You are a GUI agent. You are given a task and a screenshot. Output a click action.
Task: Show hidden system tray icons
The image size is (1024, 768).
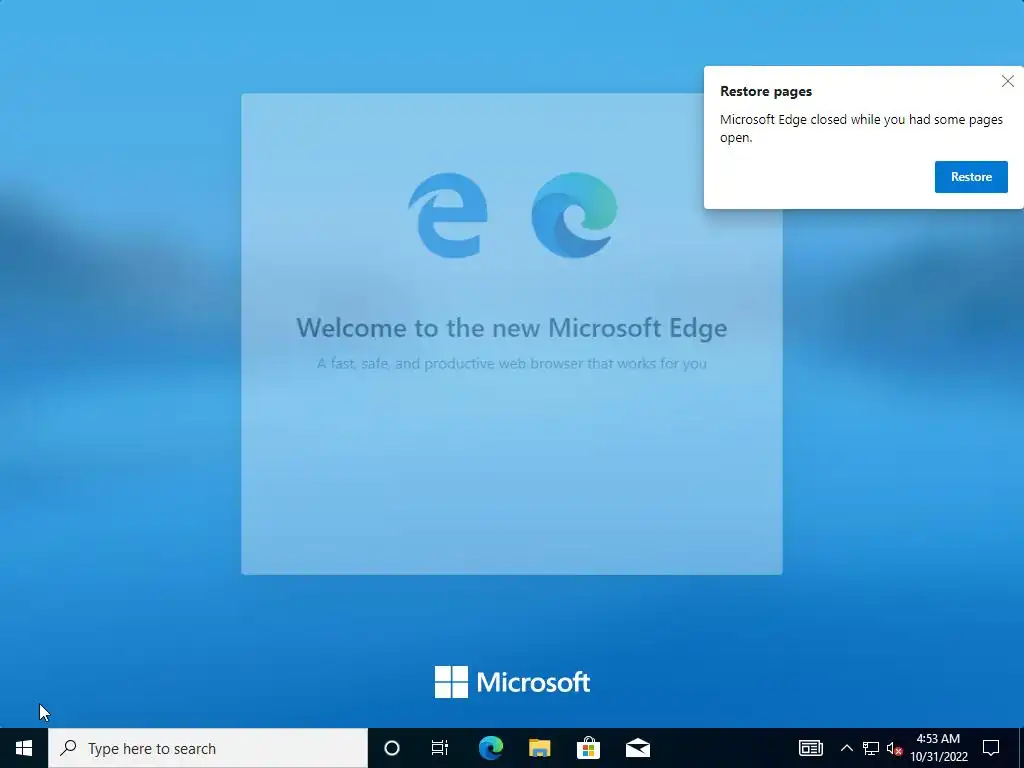(846, 748)
